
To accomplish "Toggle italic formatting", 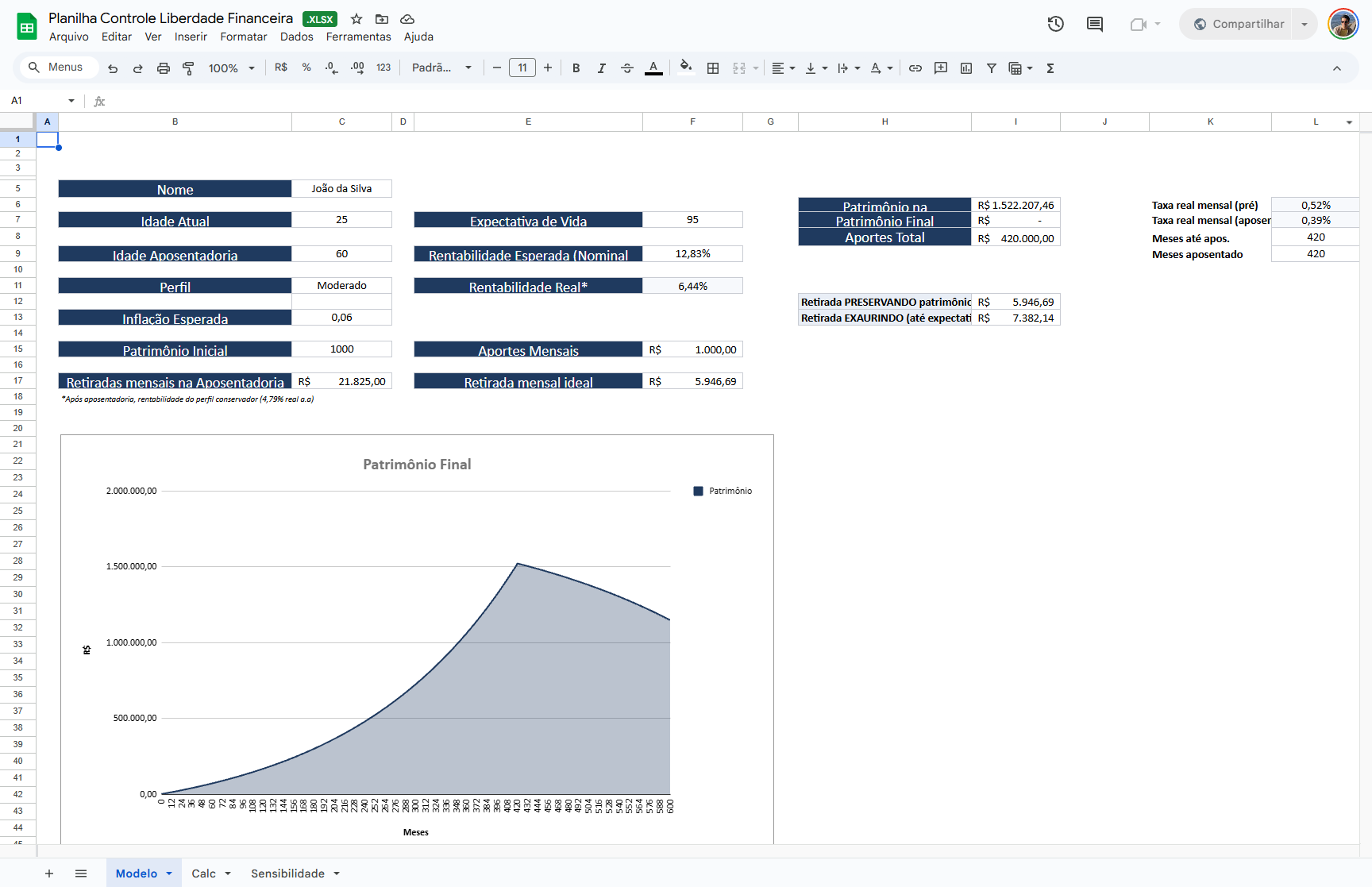I will [x=602, y=68].
